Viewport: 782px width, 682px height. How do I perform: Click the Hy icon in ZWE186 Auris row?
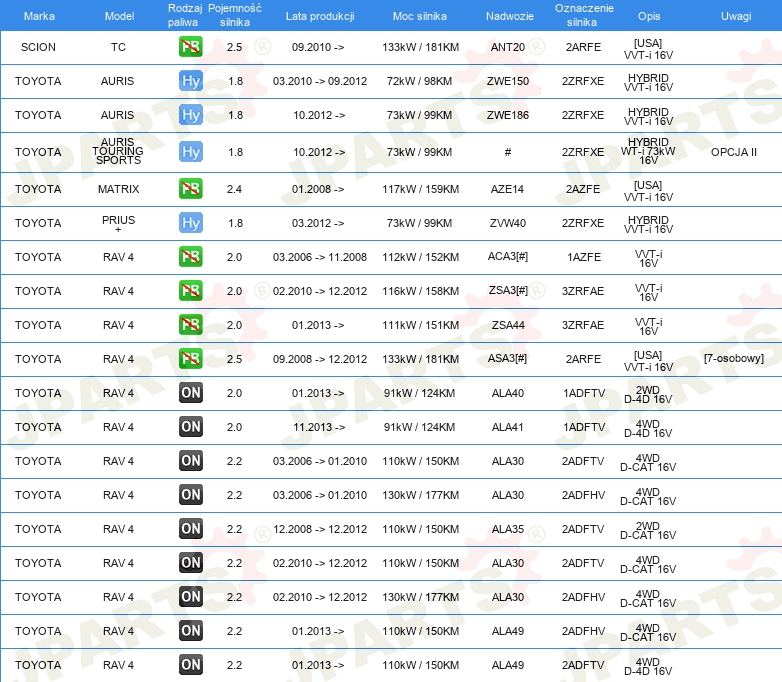coord(190,115)
